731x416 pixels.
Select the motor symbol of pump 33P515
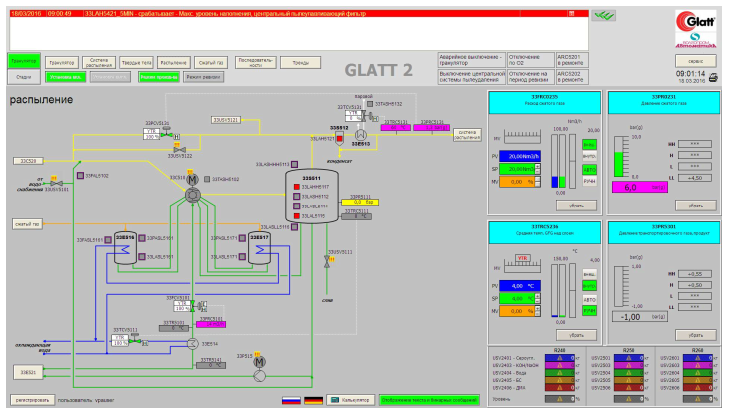click(260, 362)
